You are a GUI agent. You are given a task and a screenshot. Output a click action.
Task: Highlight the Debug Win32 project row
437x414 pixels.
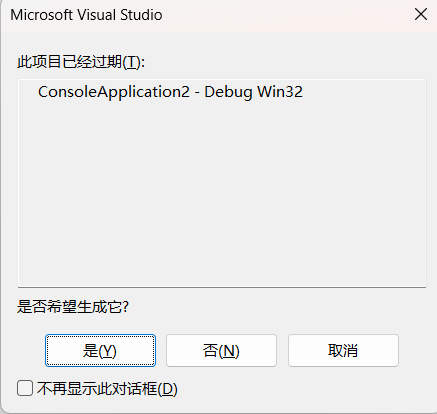[x=170, y=92]
